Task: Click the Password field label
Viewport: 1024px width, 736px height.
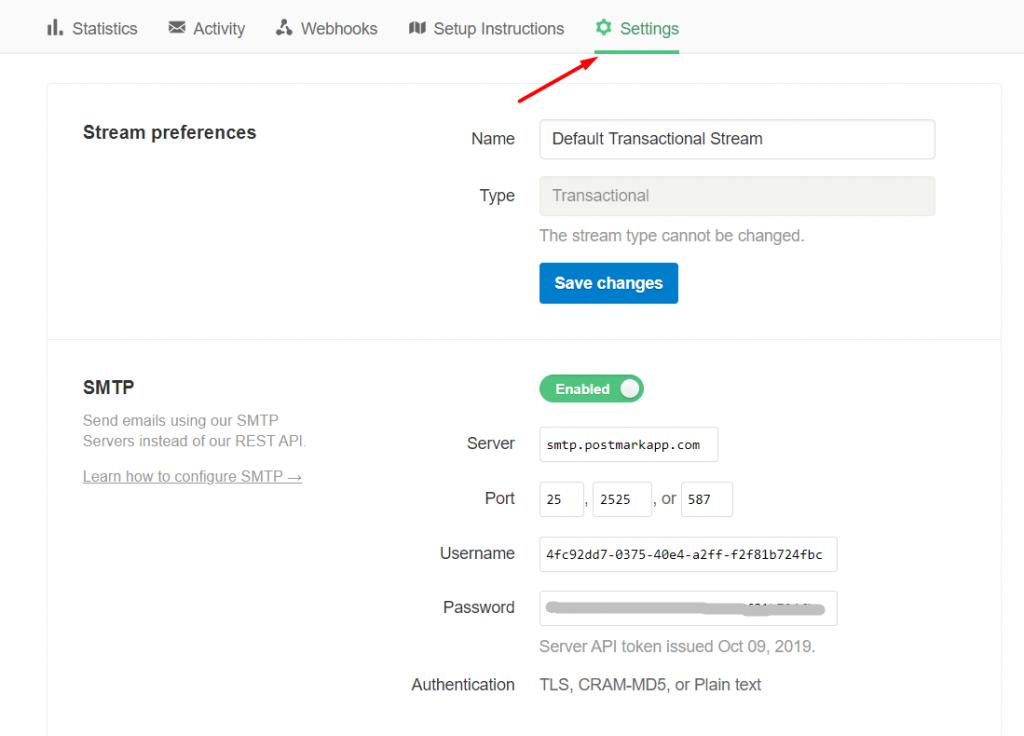Action: [x=479, y=607]
